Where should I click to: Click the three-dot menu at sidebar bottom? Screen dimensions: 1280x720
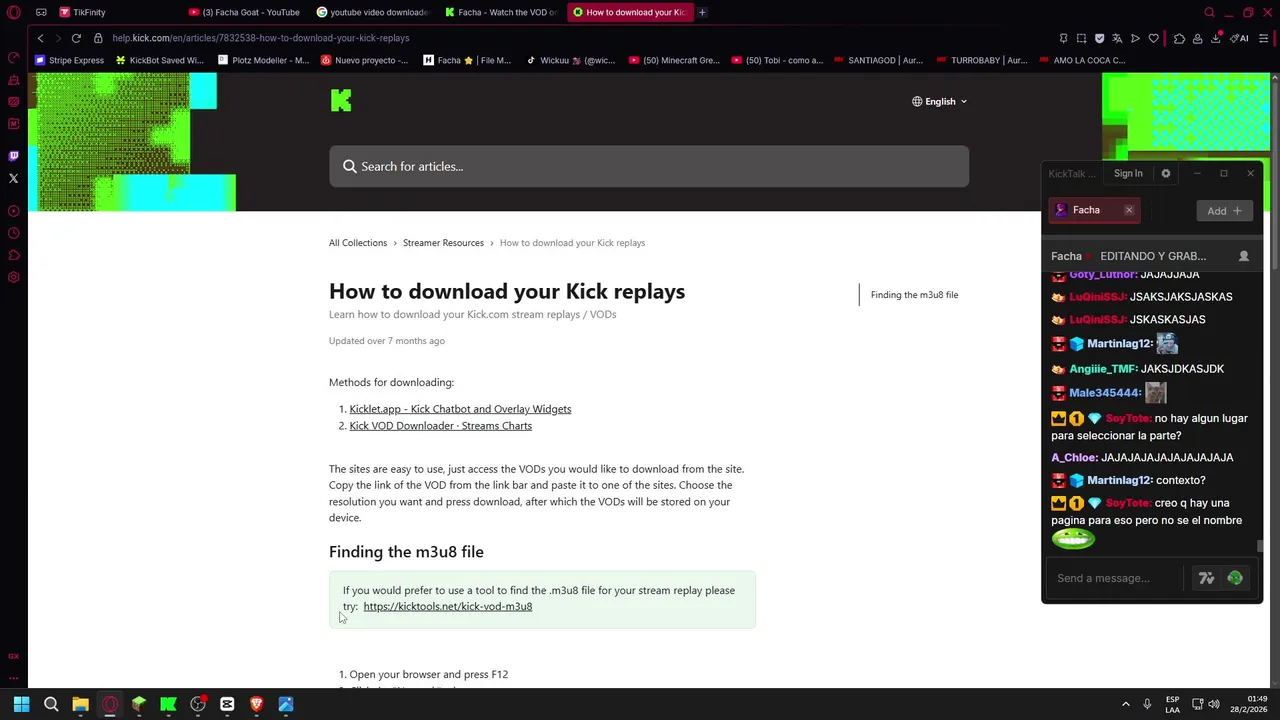pos(13,678)
